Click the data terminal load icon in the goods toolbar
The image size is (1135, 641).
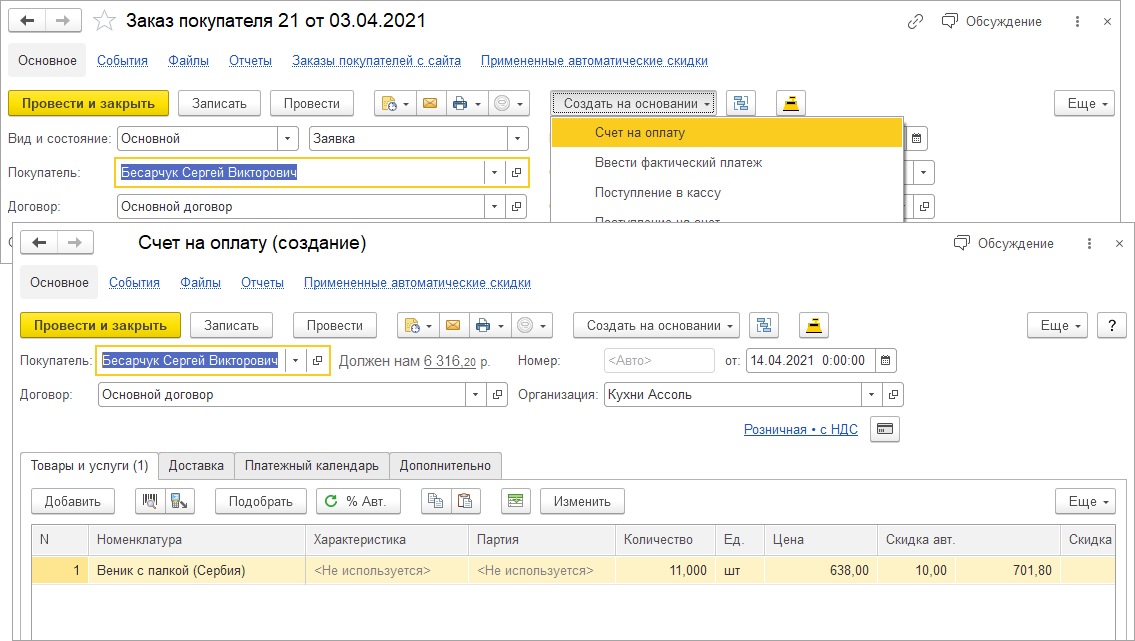coord(180,501)
